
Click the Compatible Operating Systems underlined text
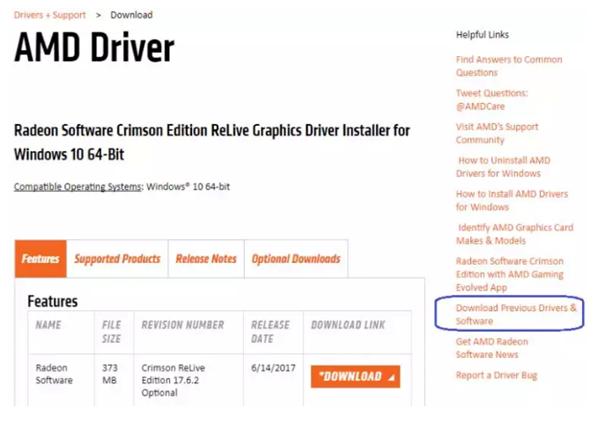tap(78, 187)
